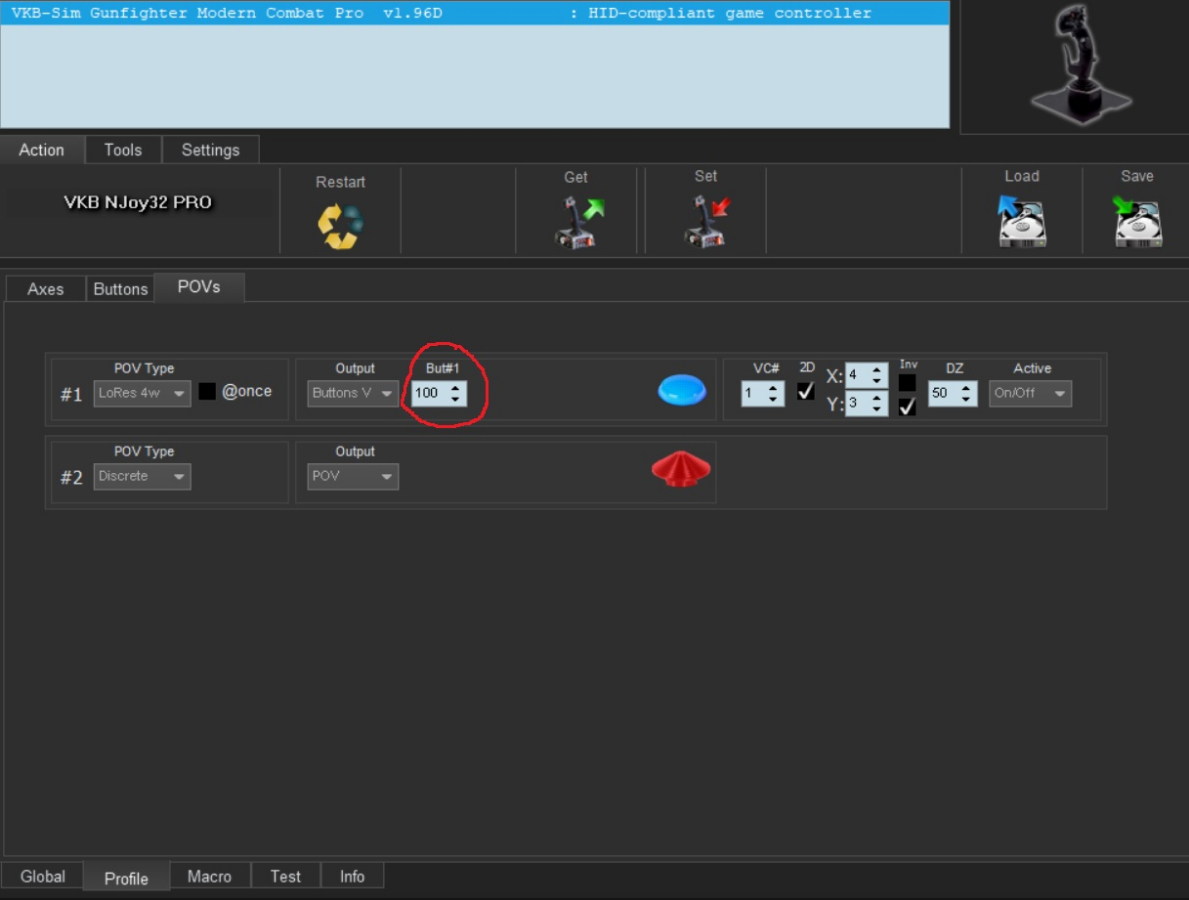Open the Axes tab
The height and width of the screenshot is (900, 1189).
pos(45,289)
